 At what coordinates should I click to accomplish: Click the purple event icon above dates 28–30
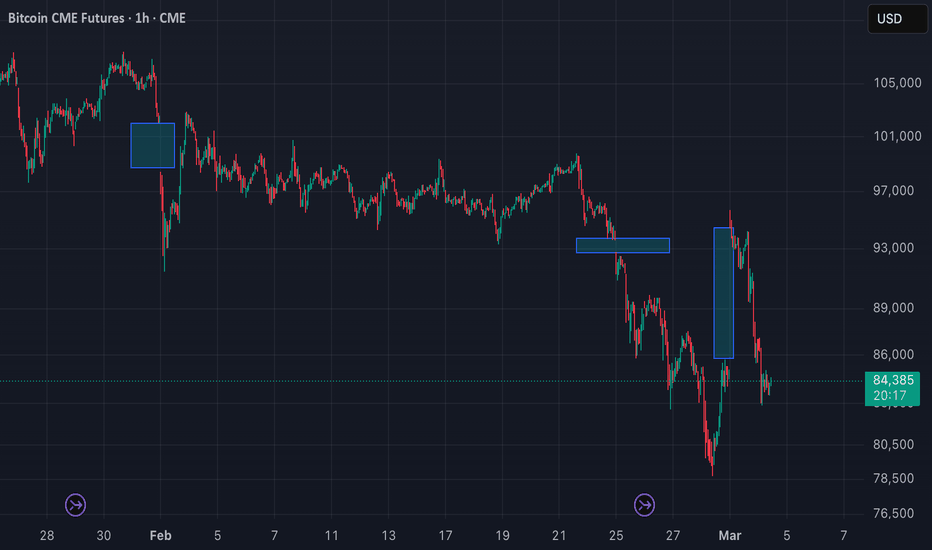coord(75,505)
